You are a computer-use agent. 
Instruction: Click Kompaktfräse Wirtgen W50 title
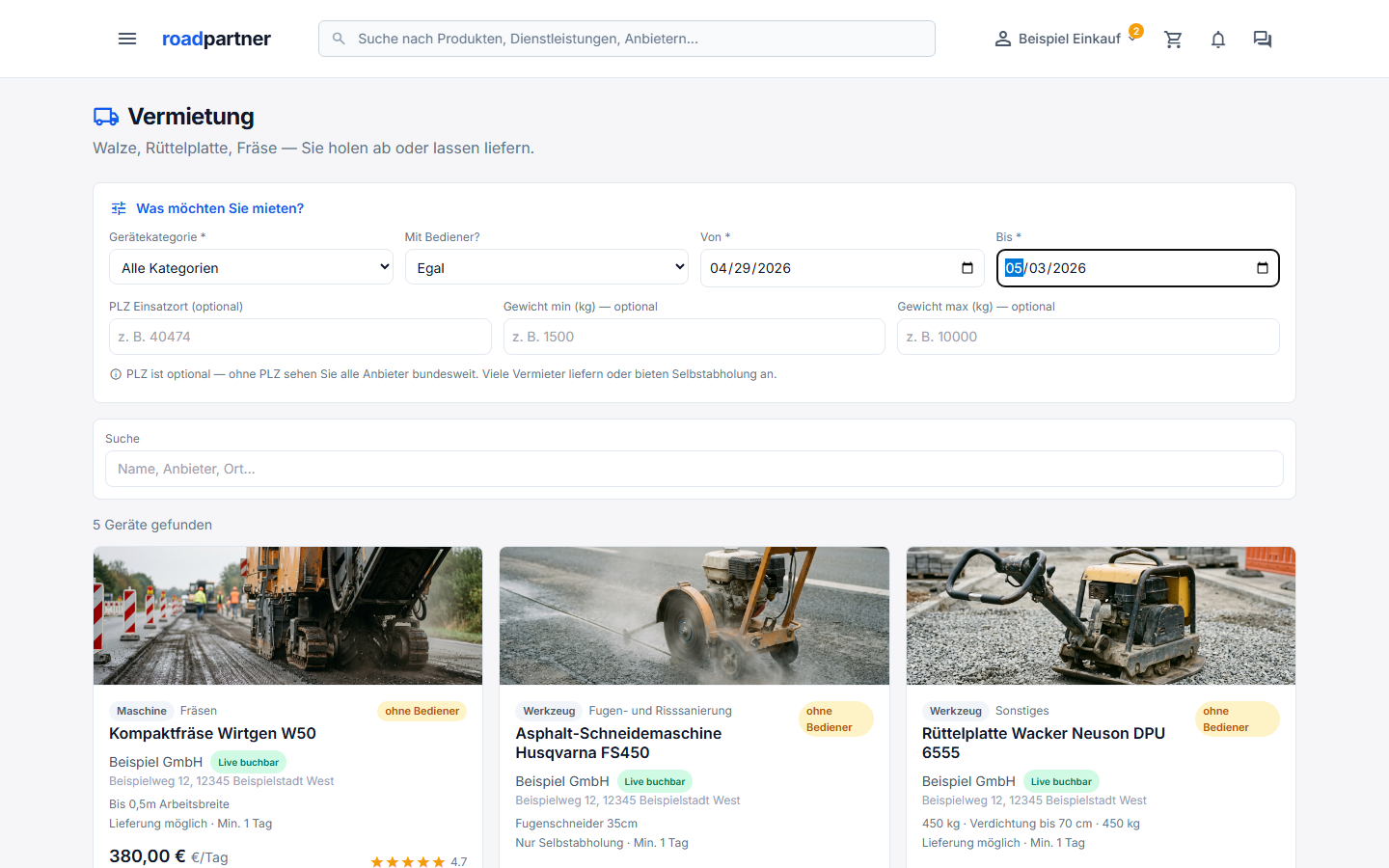tap(212, 733)
